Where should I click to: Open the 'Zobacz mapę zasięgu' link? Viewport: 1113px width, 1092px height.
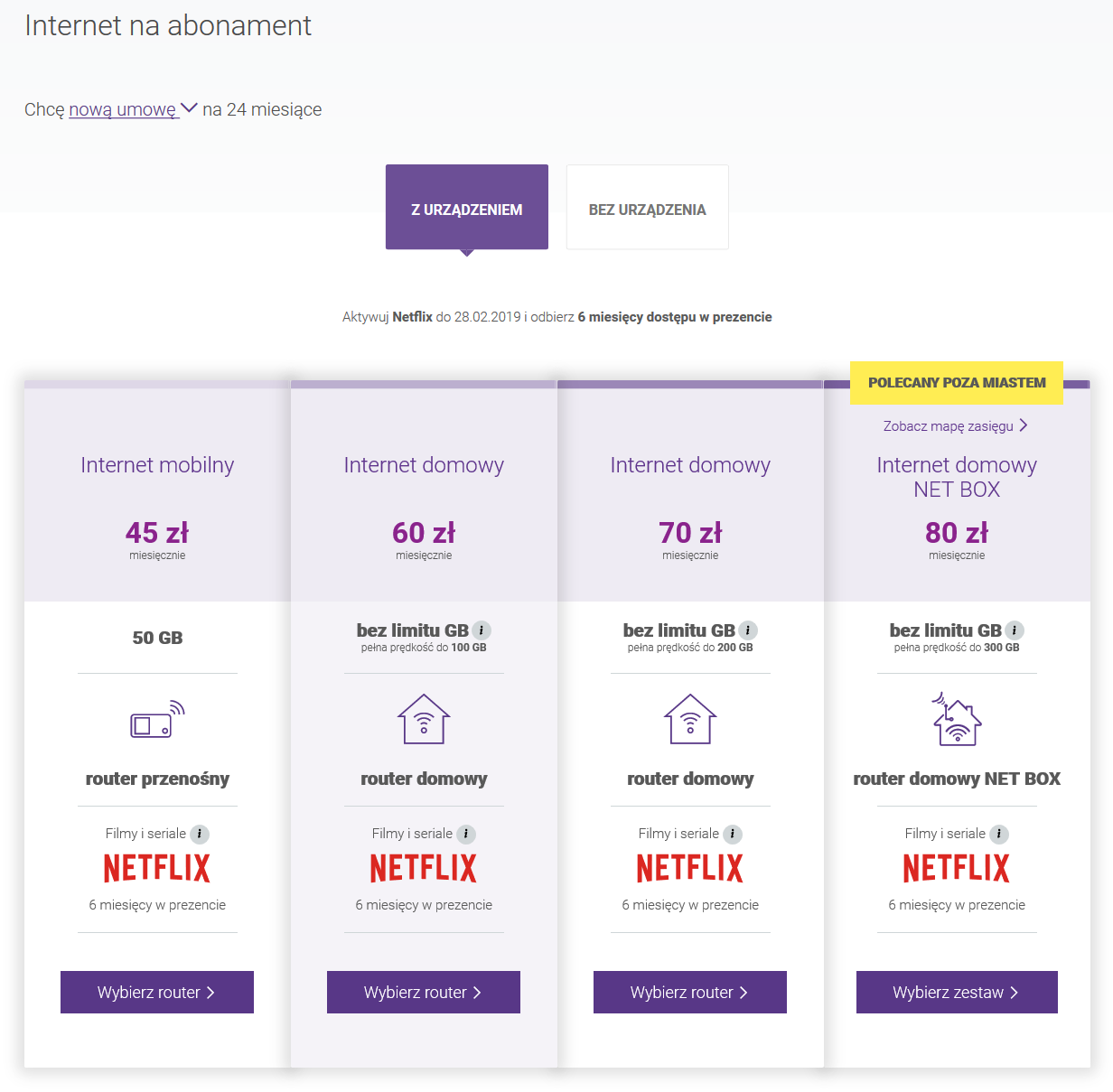click(x=949, y=425)
